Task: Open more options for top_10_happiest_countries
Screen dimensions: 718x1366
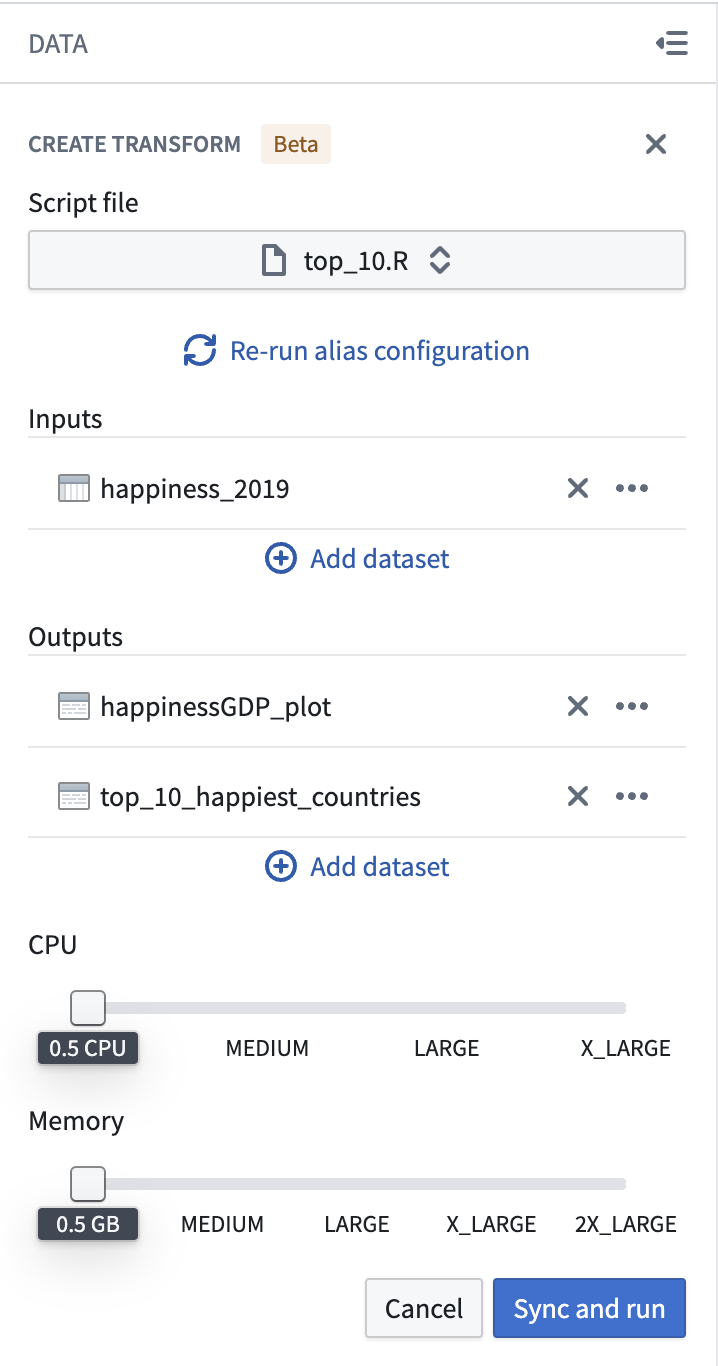Action: [632, 796]
